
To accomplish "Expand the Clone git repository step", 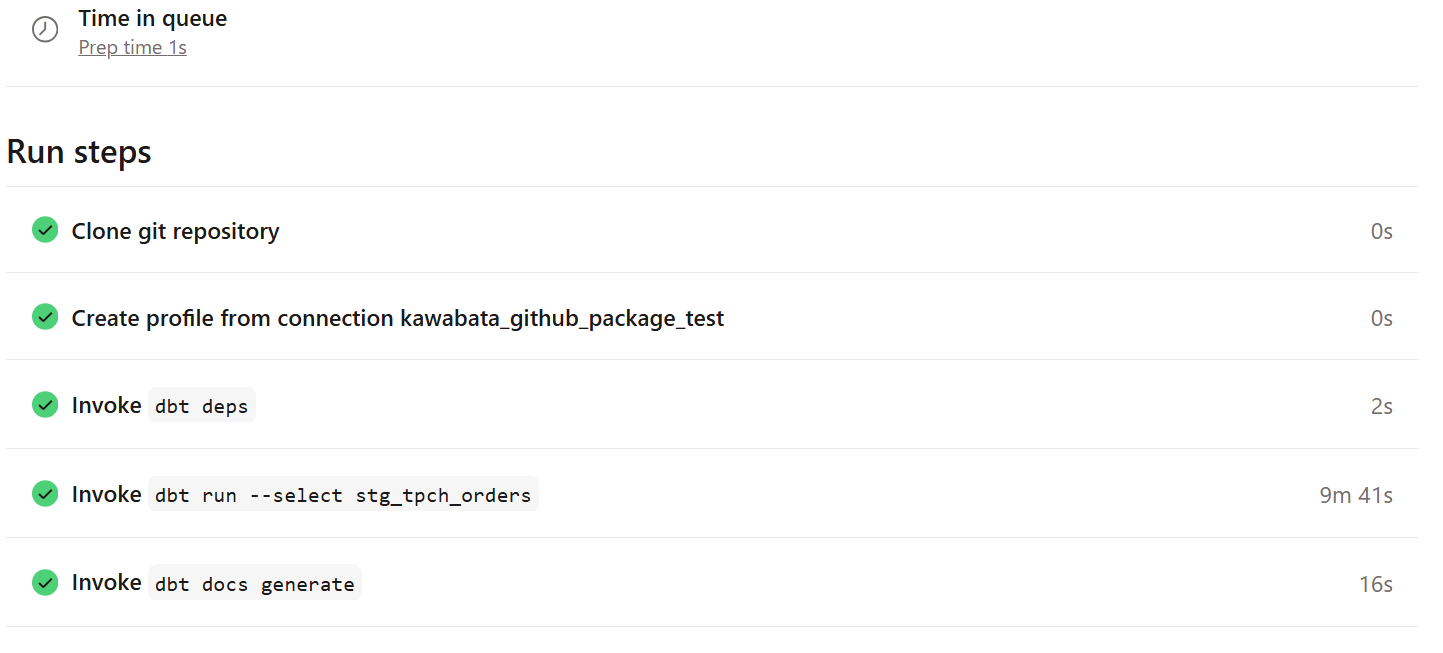I will 712,230.
